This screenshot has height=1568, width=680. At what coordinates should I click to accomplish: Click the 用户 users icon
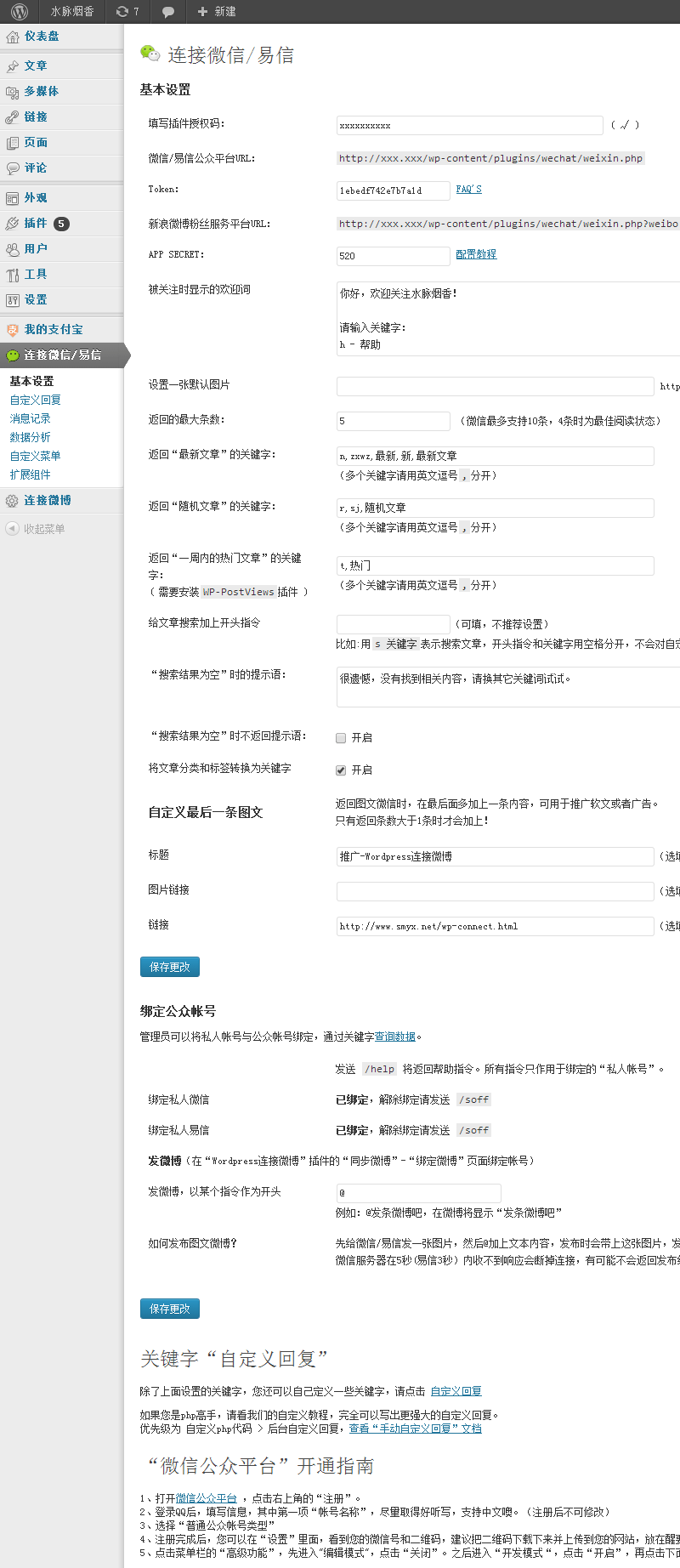[13, 249]
